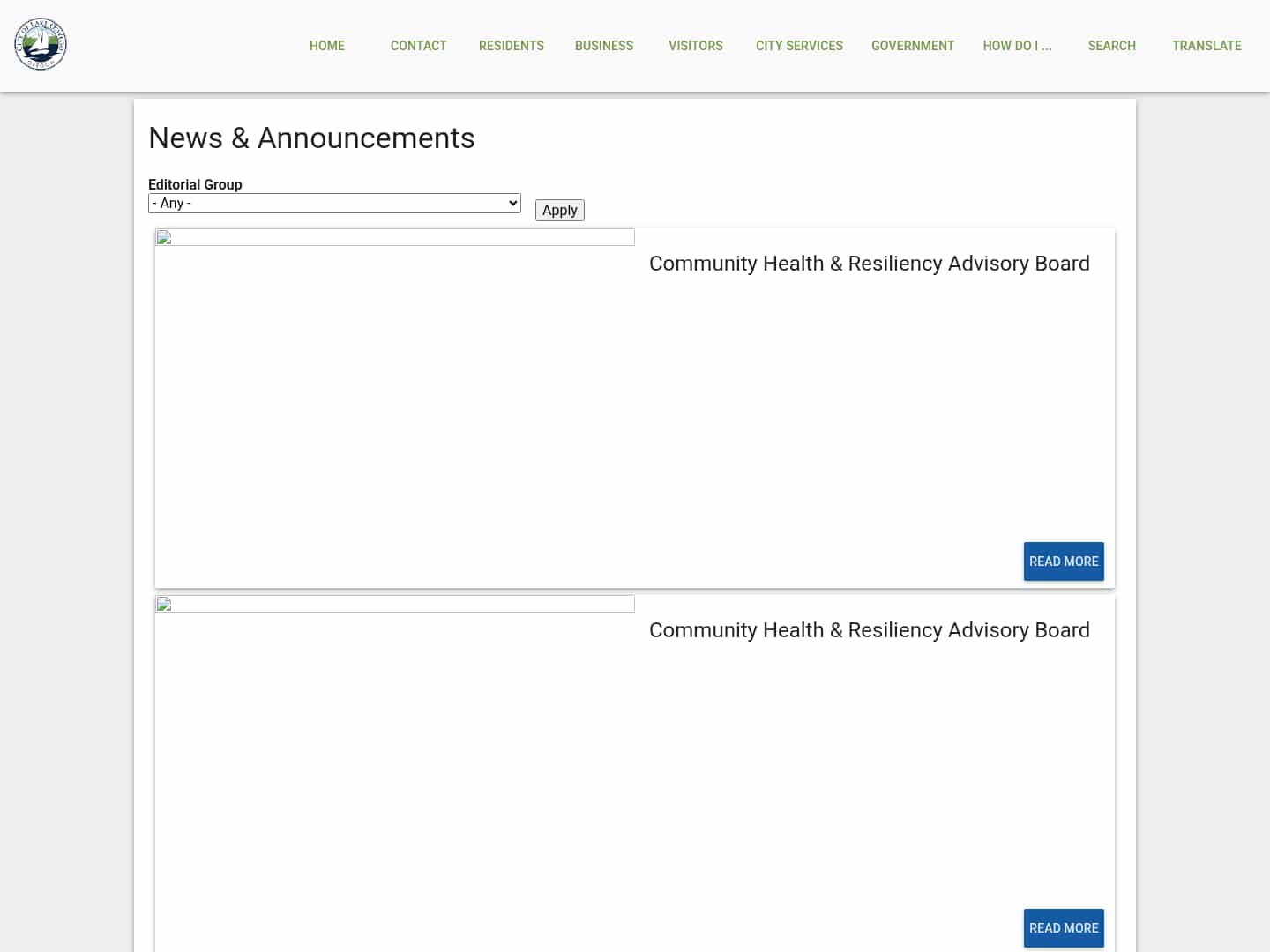Click the City of Lake Oswego logo

click(x=40, y=43)
